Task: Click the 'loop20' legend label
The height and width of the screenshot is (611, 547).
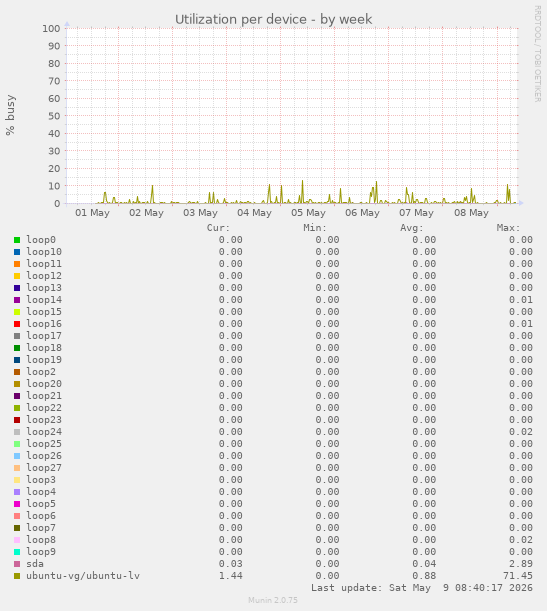Action: click(x=44, y=384)
